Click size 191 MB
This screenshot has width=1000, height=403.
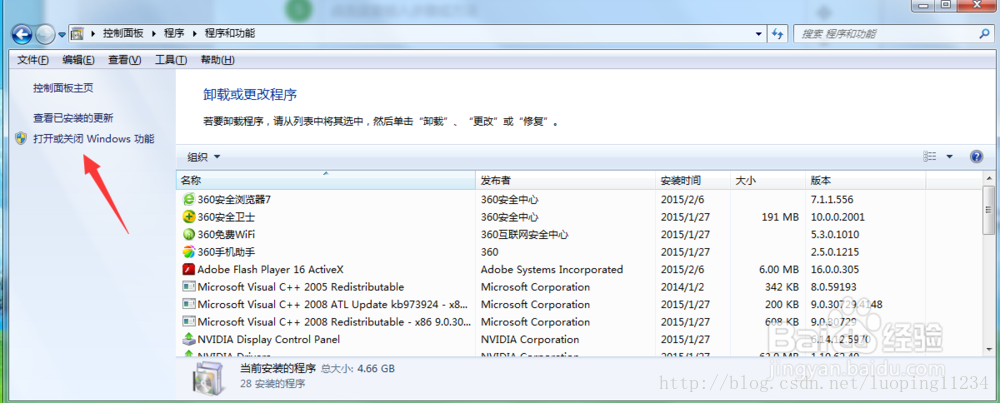(x=780, y=217)
